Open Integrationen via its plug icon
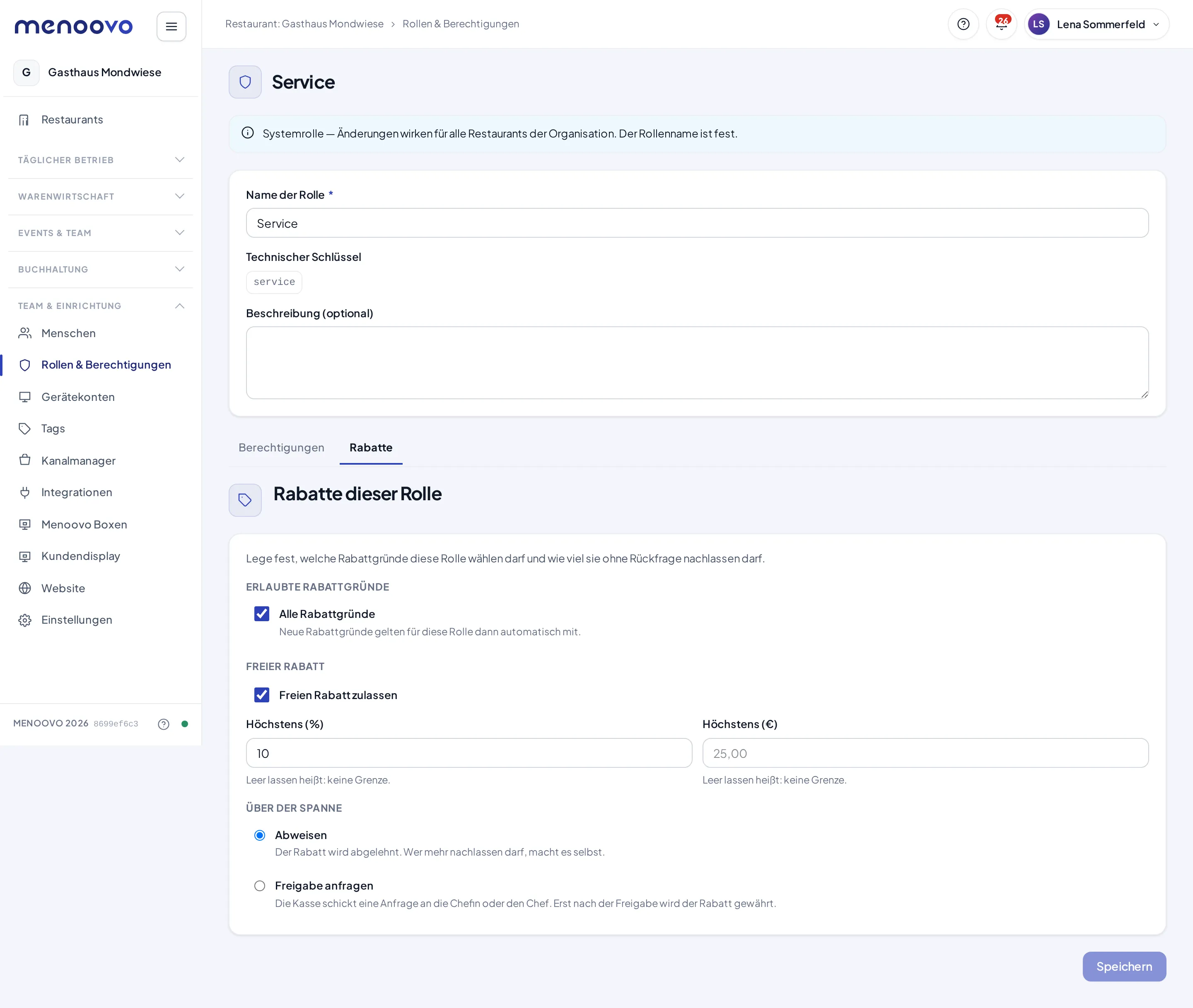Image resolution: width=1193 pixels, height=1008 pixels. pos(24,492)
